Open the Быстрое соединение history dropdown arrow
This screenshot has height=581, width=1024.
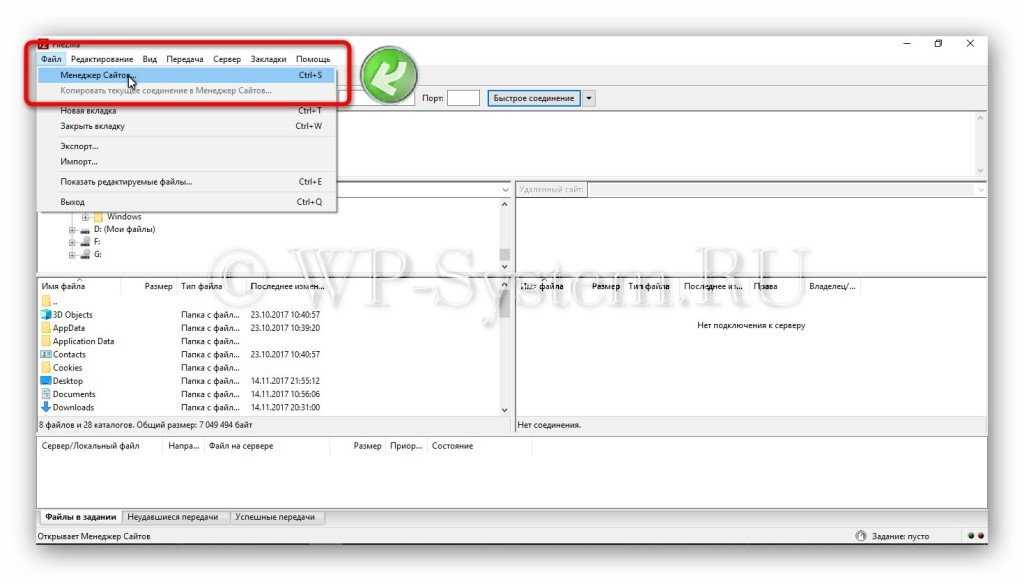tap(589, 98)
